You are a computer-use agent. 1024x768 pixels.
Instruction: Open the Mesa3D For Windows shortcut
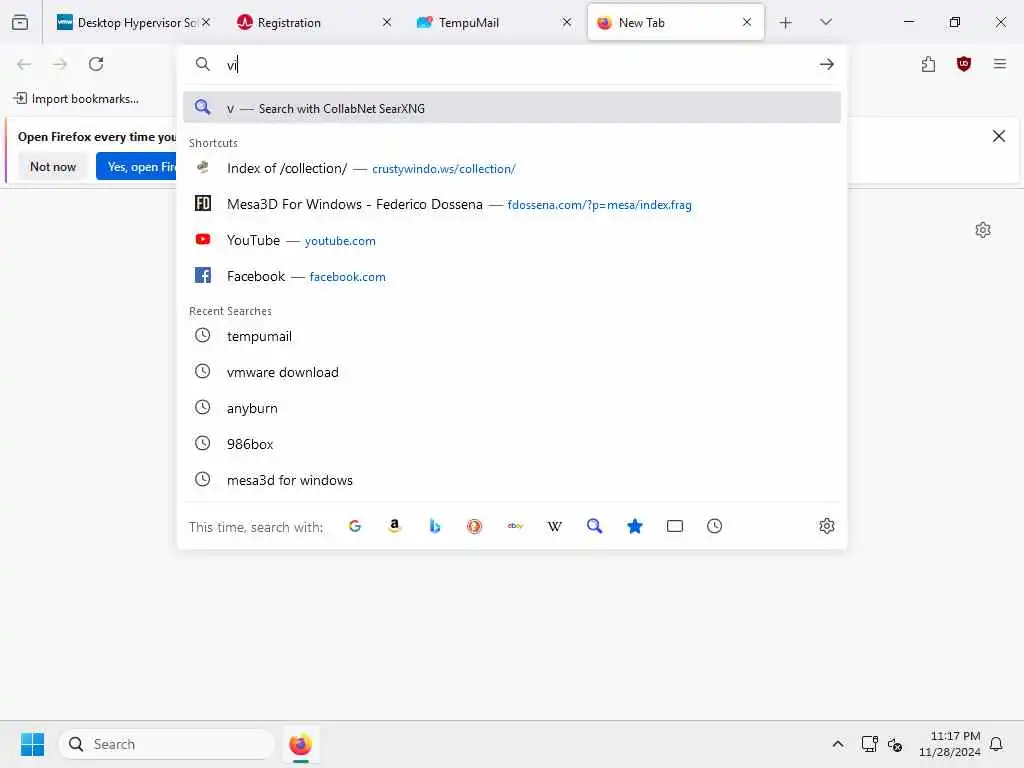coord(512,204)
